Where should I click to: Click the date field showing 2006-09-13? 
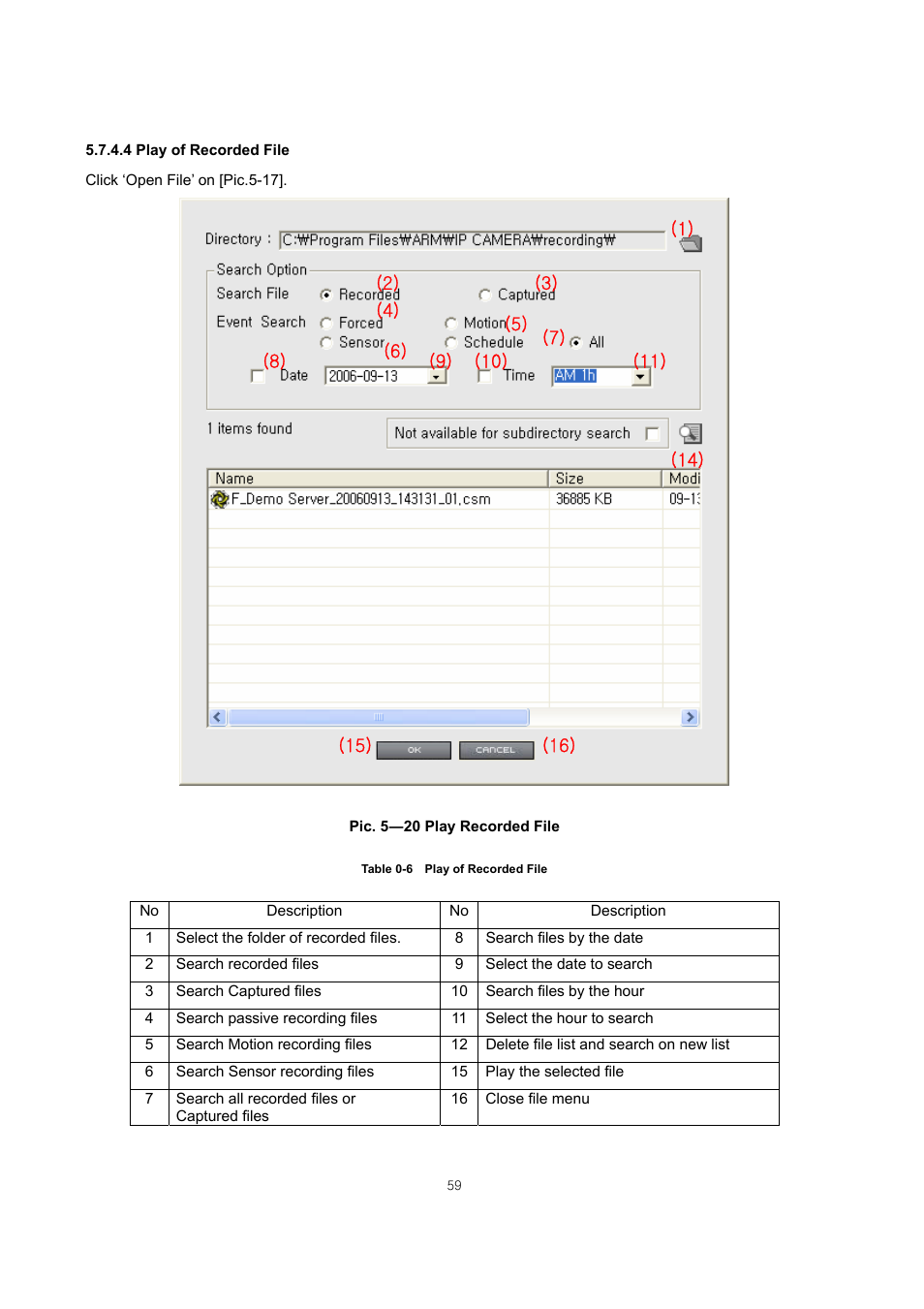pyautogui.click(x=377, y=376)
